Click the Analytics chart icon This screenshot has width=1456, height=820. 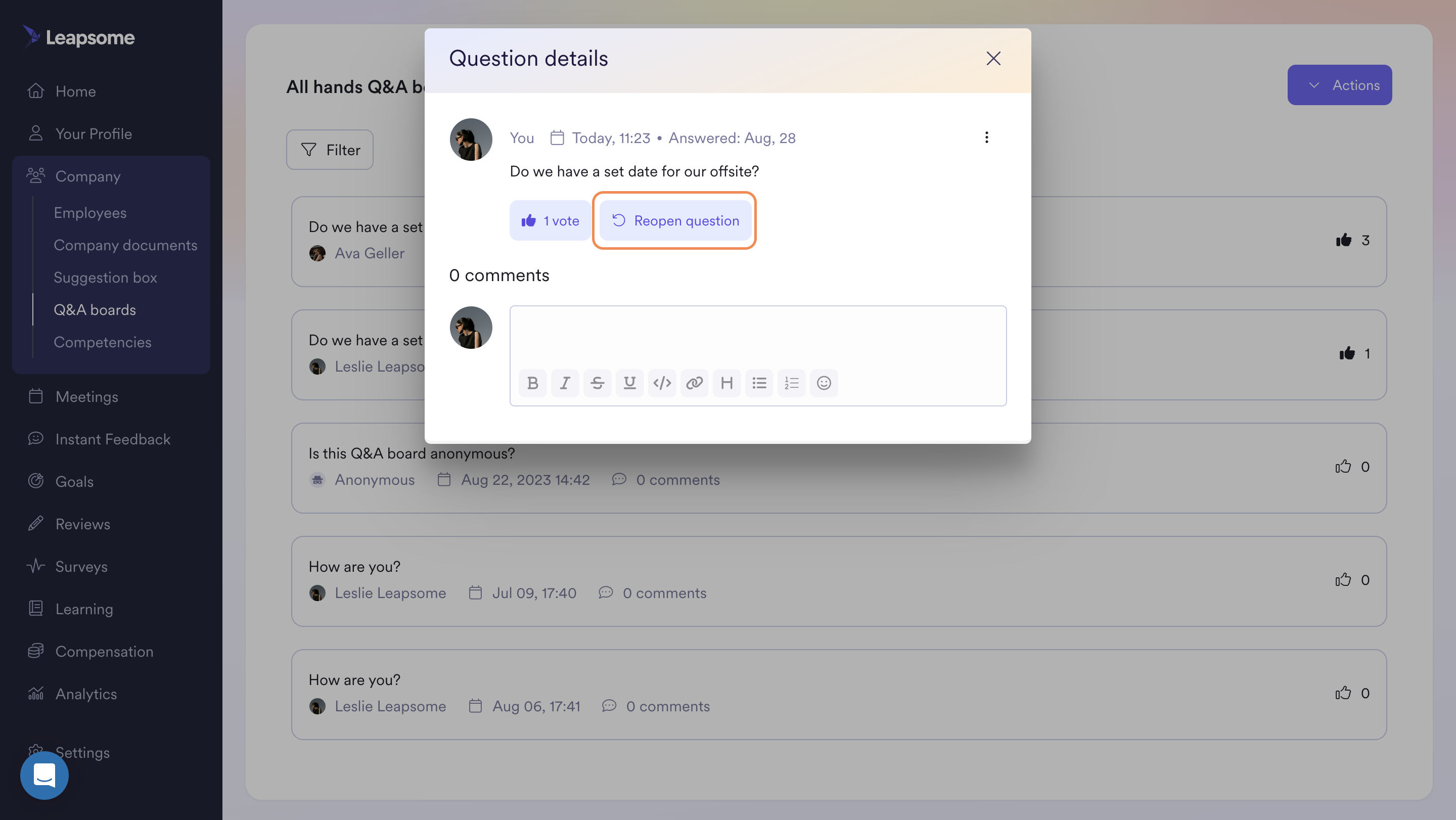click(x=35, y=693)
